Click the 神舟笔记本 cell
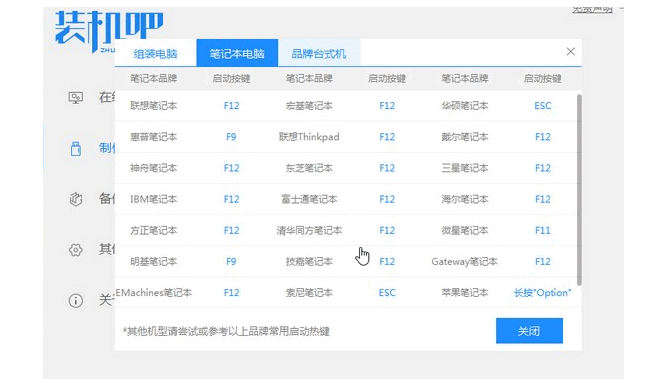Viewport: 668px width, 389px height. click(x=153, y=168)
